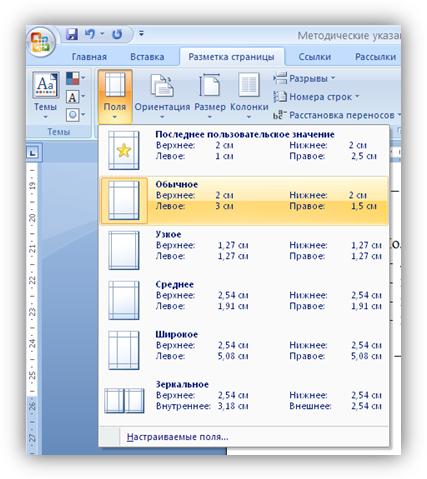Choose the Широкое margin preset
Screen dimensions: 427x479
244,350
